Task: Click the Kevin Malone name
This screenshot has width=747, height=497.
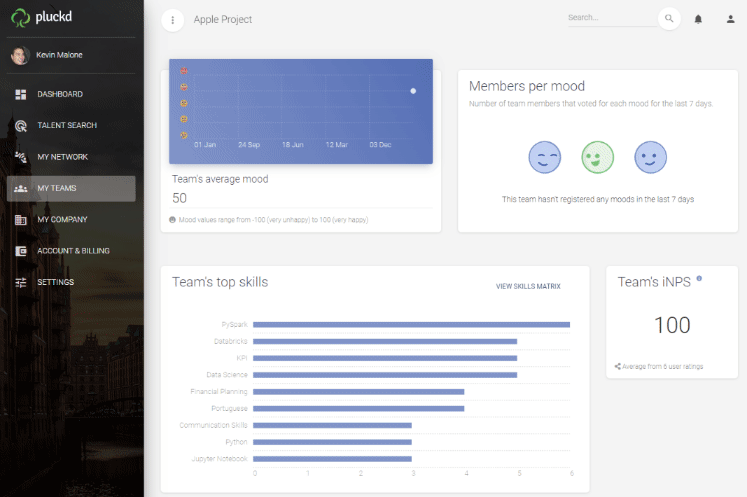Action: click(x=59, y=55)
